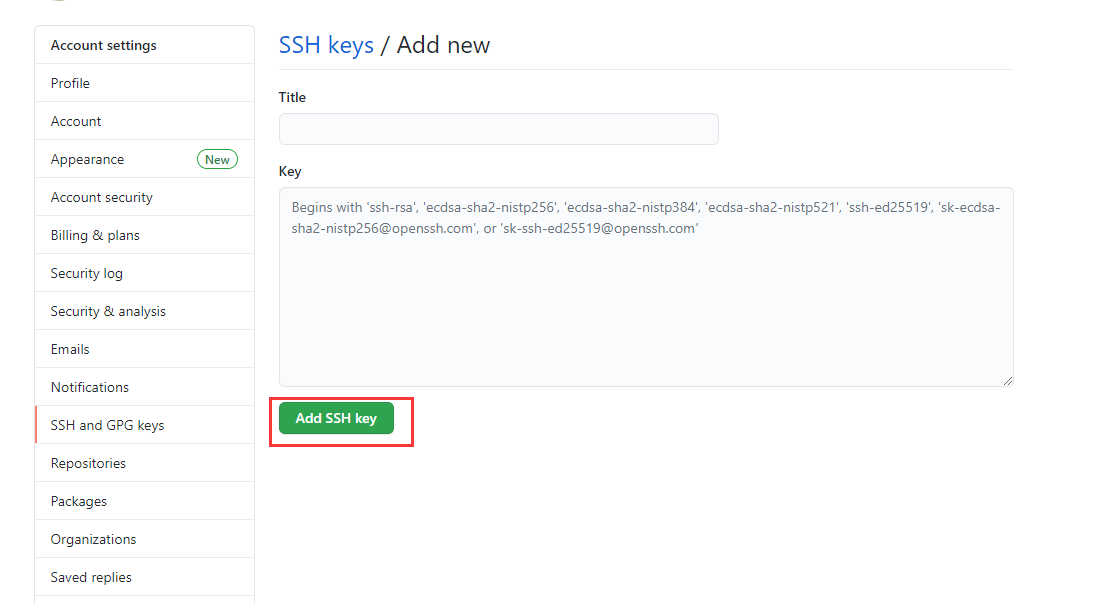Select SSH and GPG keys
Screen dimensions: 1113x604
(107, 425)
